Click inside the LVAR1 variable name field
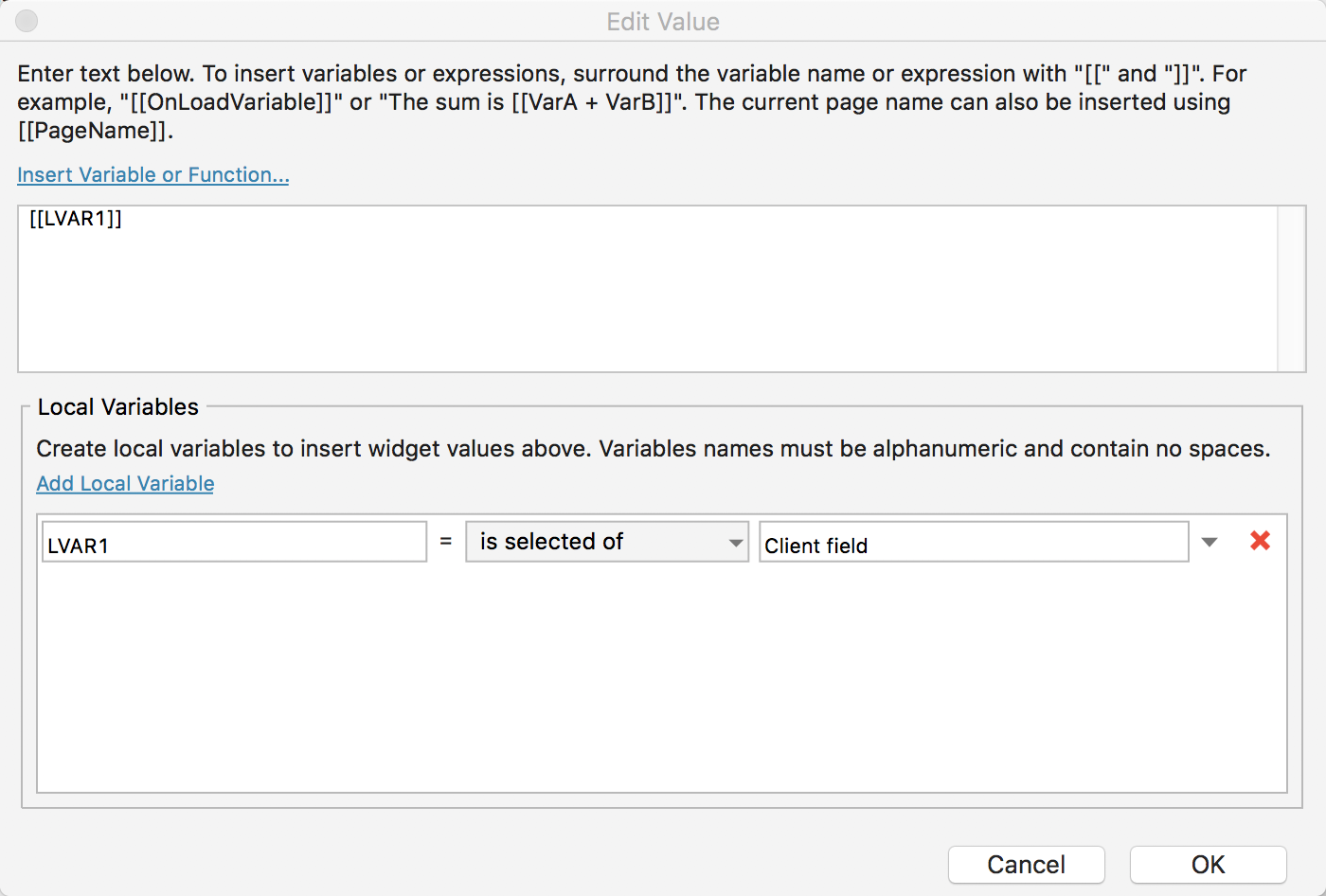 point(233,541)
